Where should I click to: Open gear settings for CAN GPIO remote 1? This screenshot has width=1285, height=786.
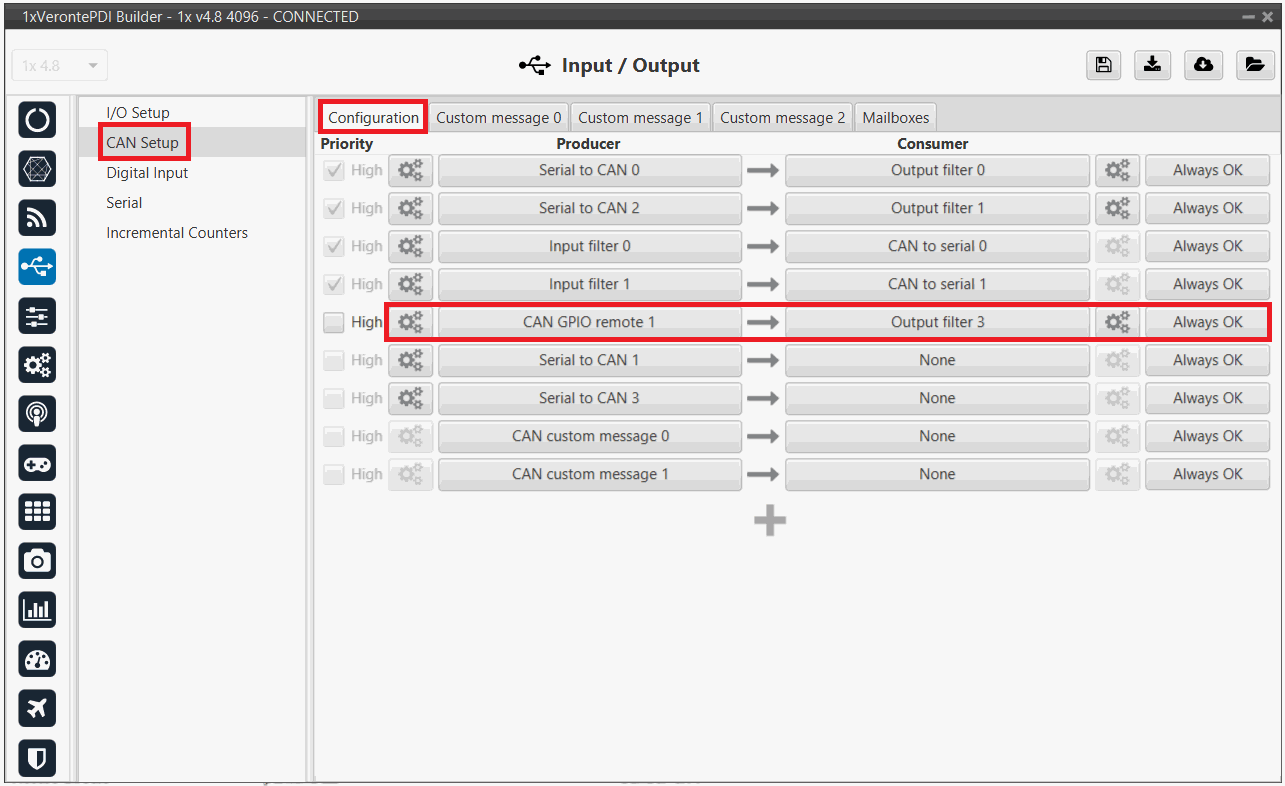click(x=410, y=322)
